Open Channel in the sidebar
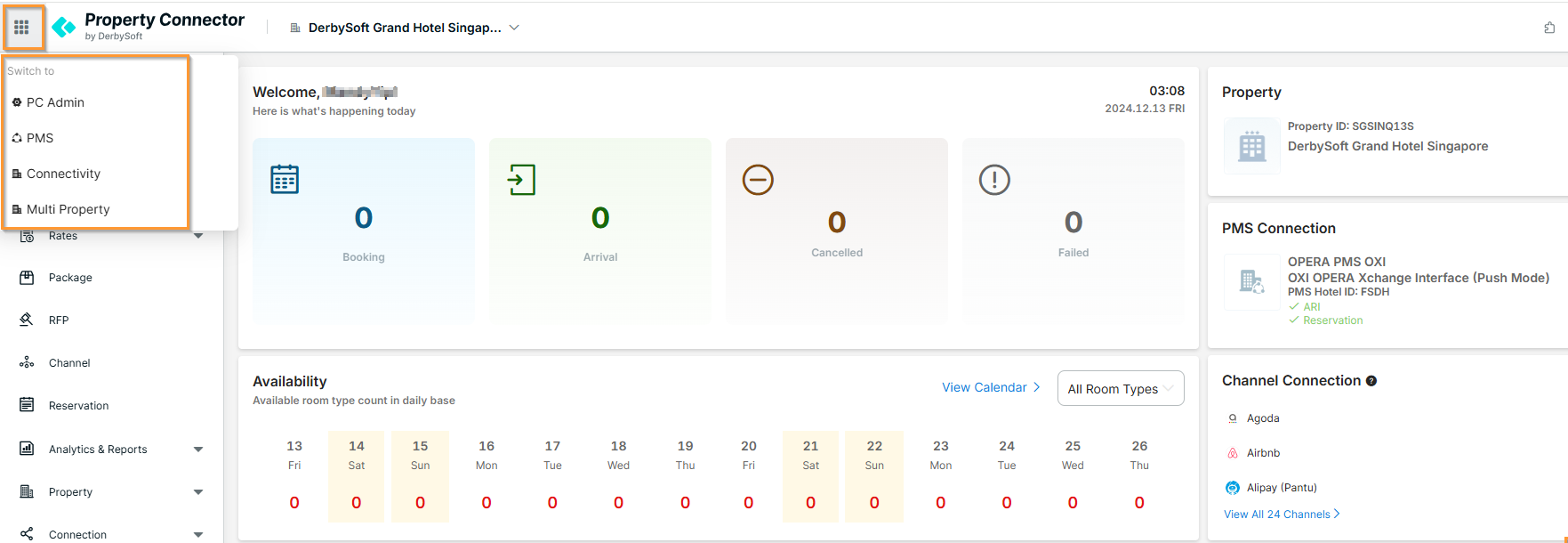Image resolution: width=1568 pixels, height=543 pixels. coord(69,363)
